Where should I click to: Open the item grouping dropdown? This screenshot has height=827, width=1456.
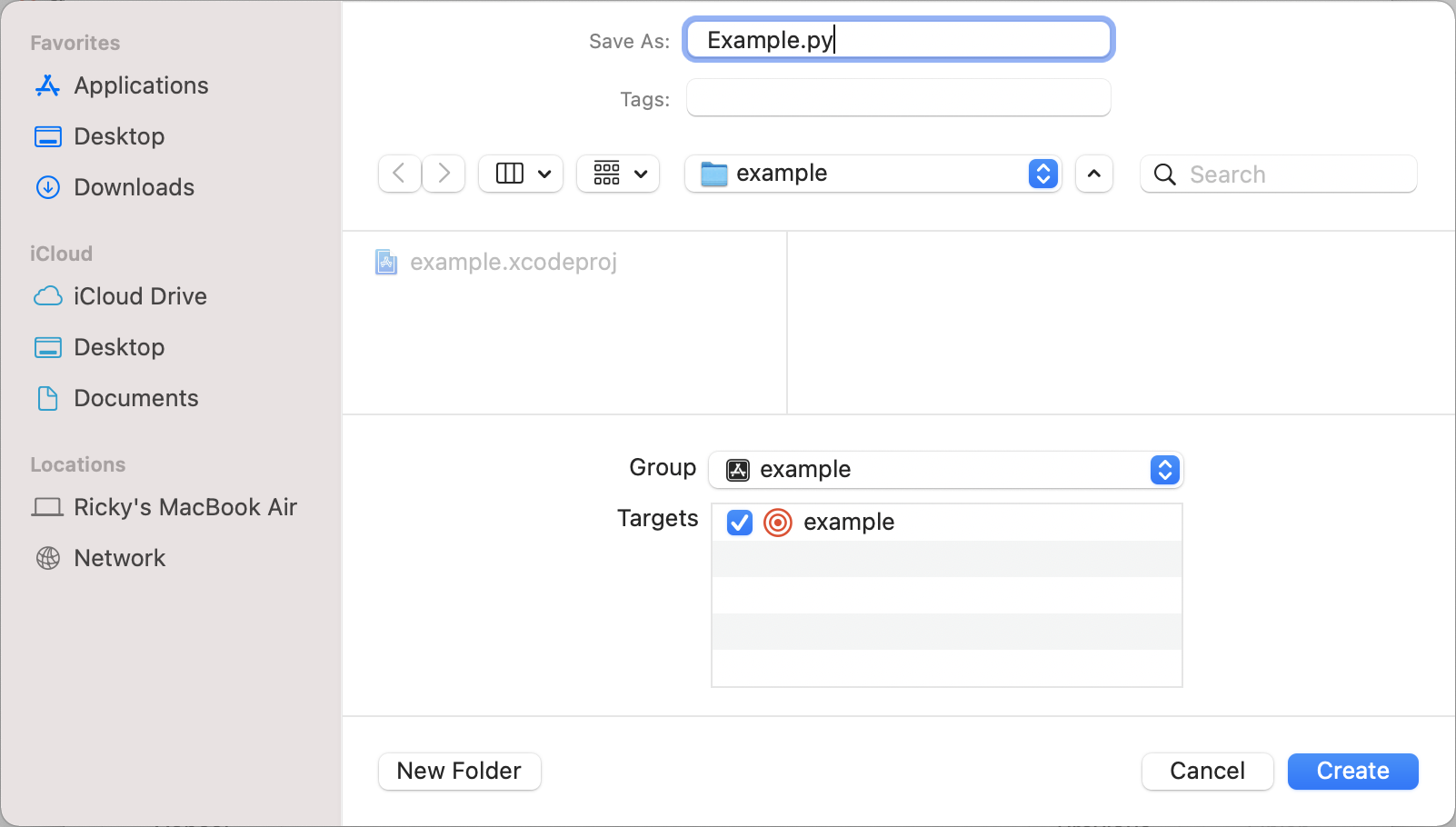click(618, 173)
